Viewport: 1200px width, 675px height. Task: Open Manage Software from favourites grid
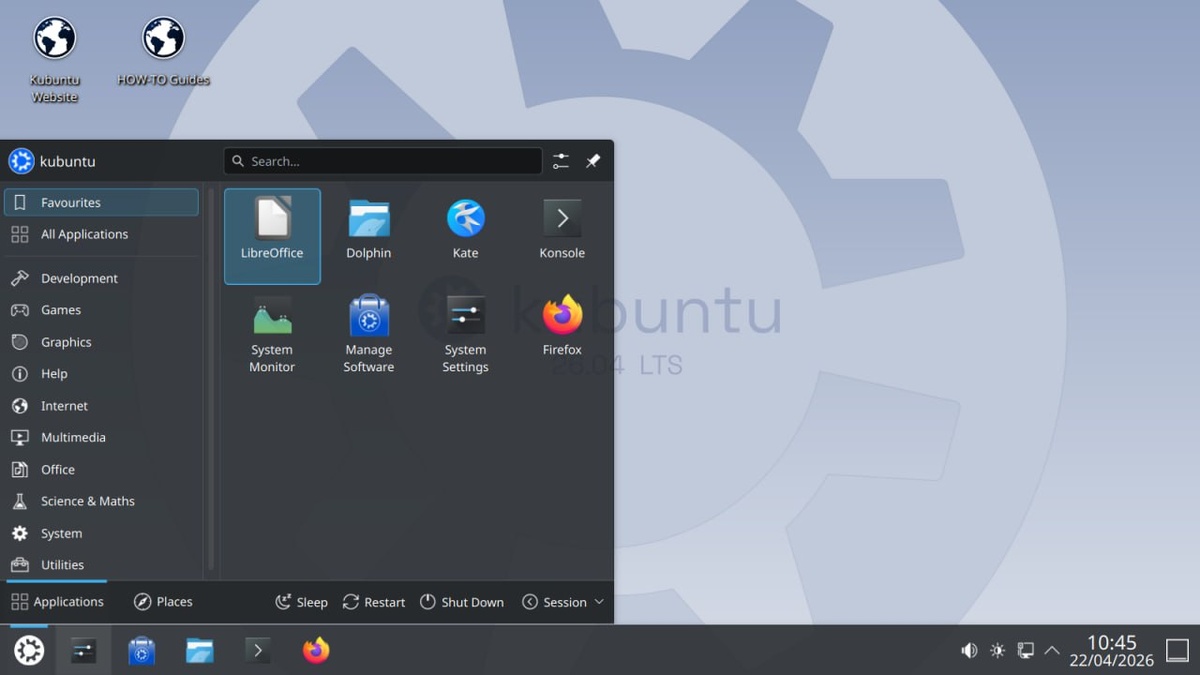(x=369, y=335)
